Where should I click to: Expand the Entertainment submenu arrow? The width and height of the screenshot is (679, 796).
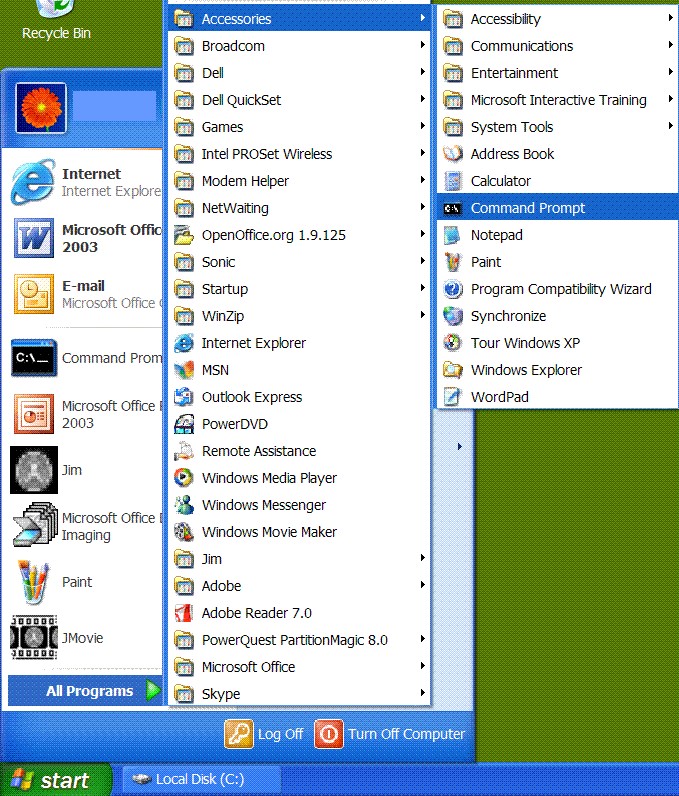point(671,72)
